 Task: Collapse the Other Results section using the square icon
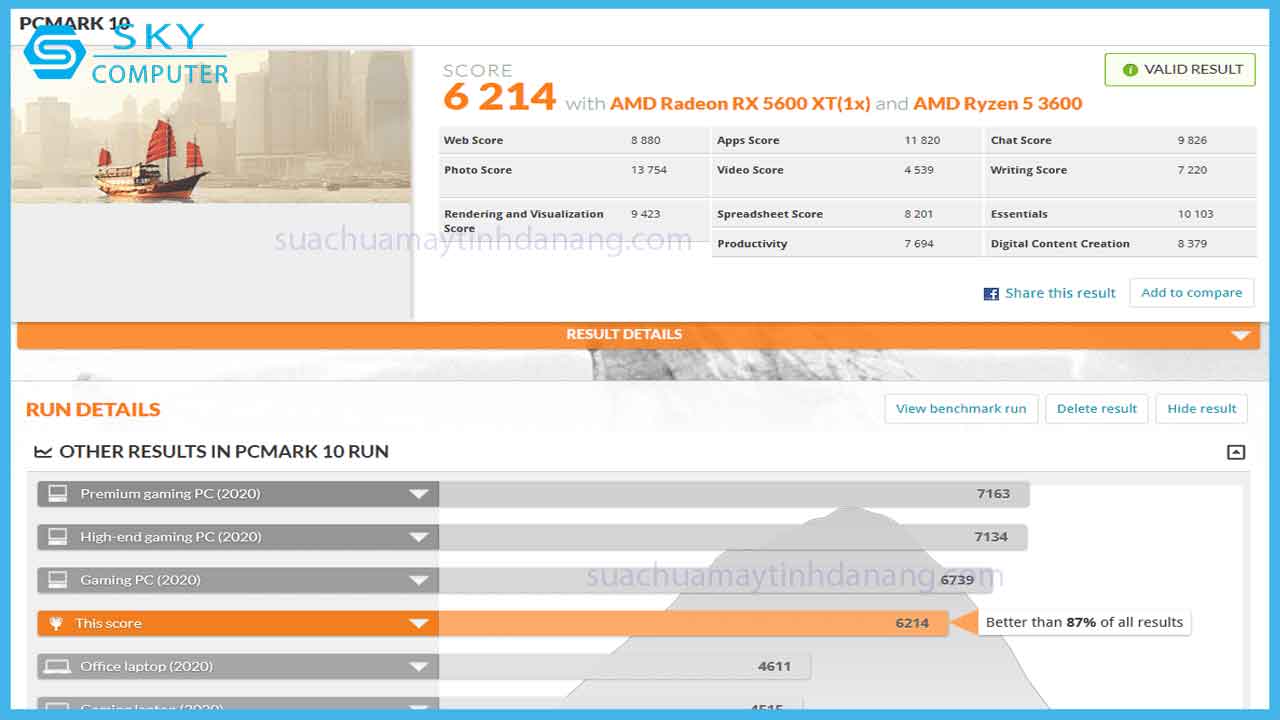(1236, 452)
